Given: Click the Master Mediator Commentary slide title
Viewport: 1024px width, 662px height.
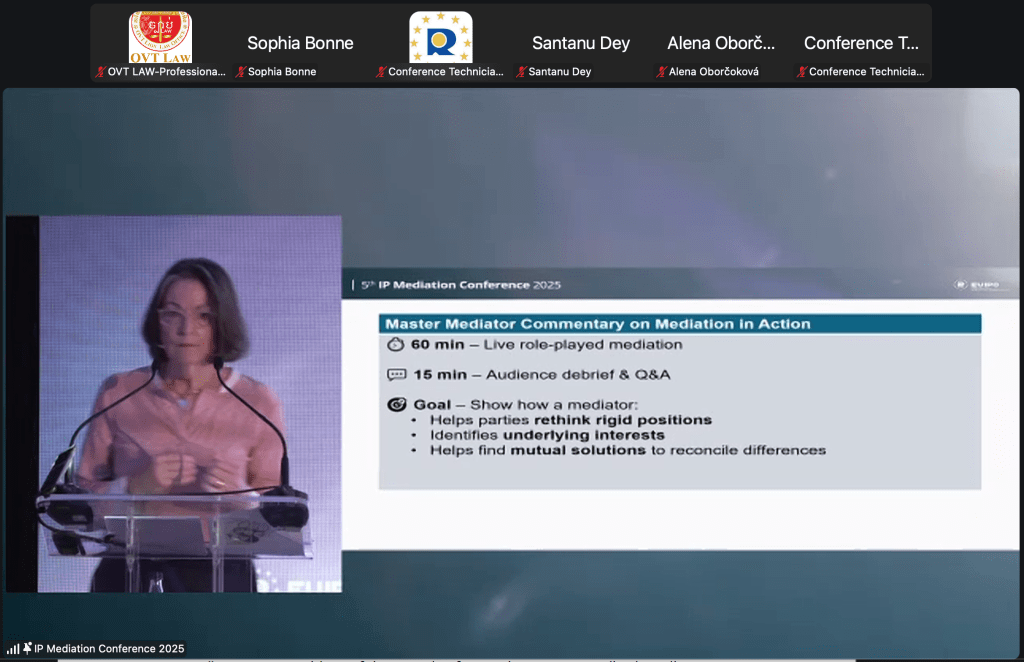Looking at the screenshot, I should point(597,324).
